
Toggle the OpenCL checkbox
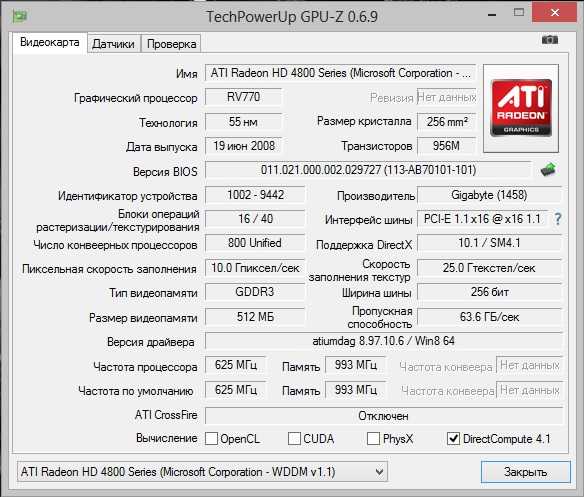(x=212, y=439)
